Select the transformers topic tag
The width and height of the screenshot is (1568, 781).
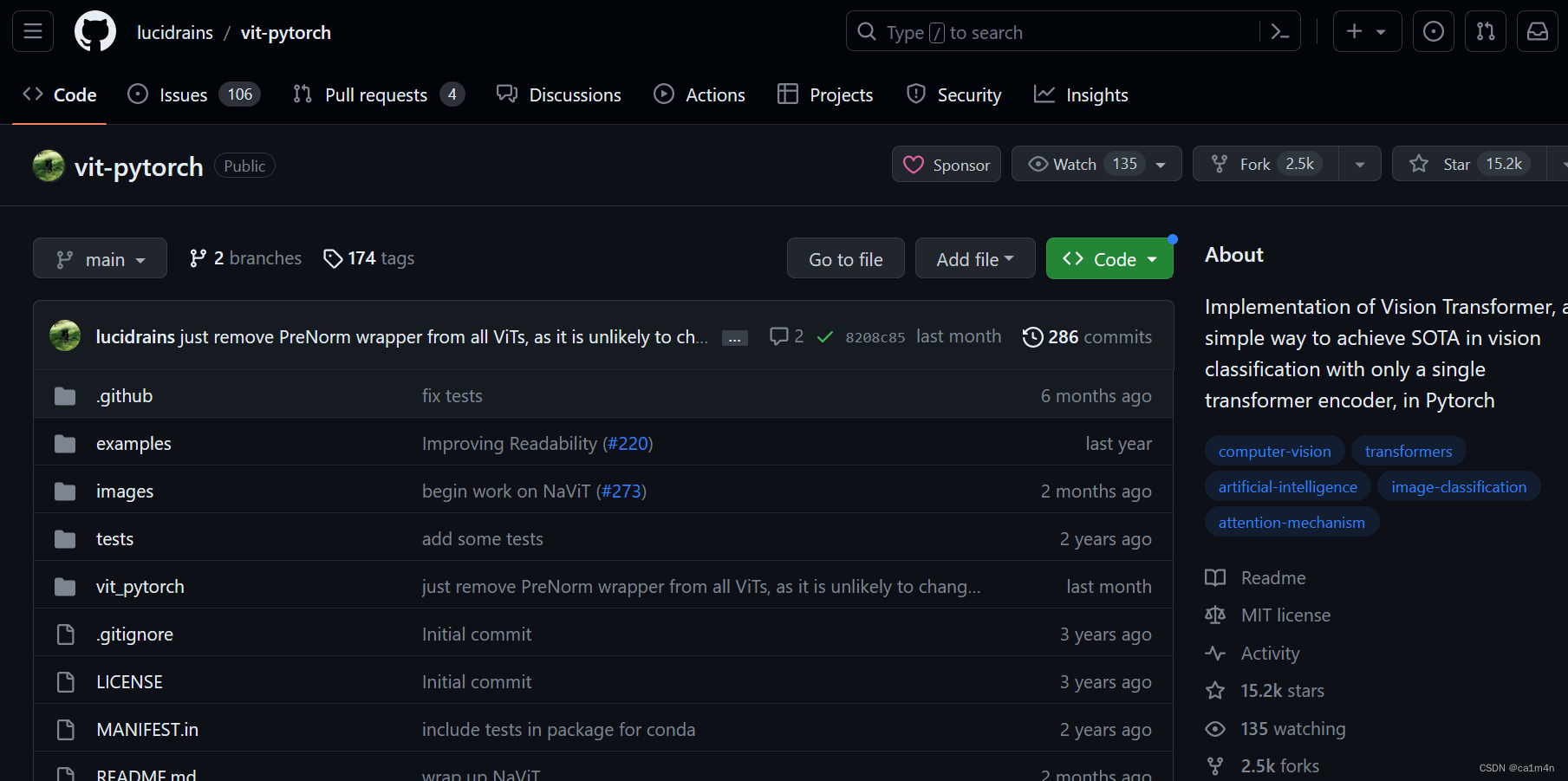[x=1408, y=452]
